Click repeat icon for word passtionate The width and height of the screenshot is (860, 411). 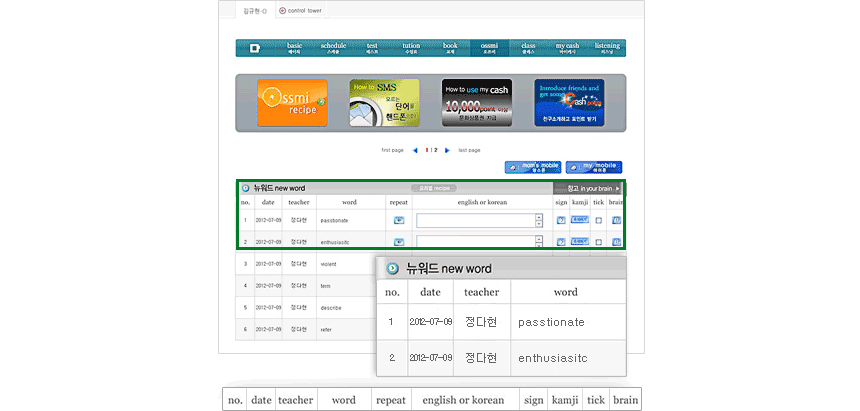coord(399,221)
